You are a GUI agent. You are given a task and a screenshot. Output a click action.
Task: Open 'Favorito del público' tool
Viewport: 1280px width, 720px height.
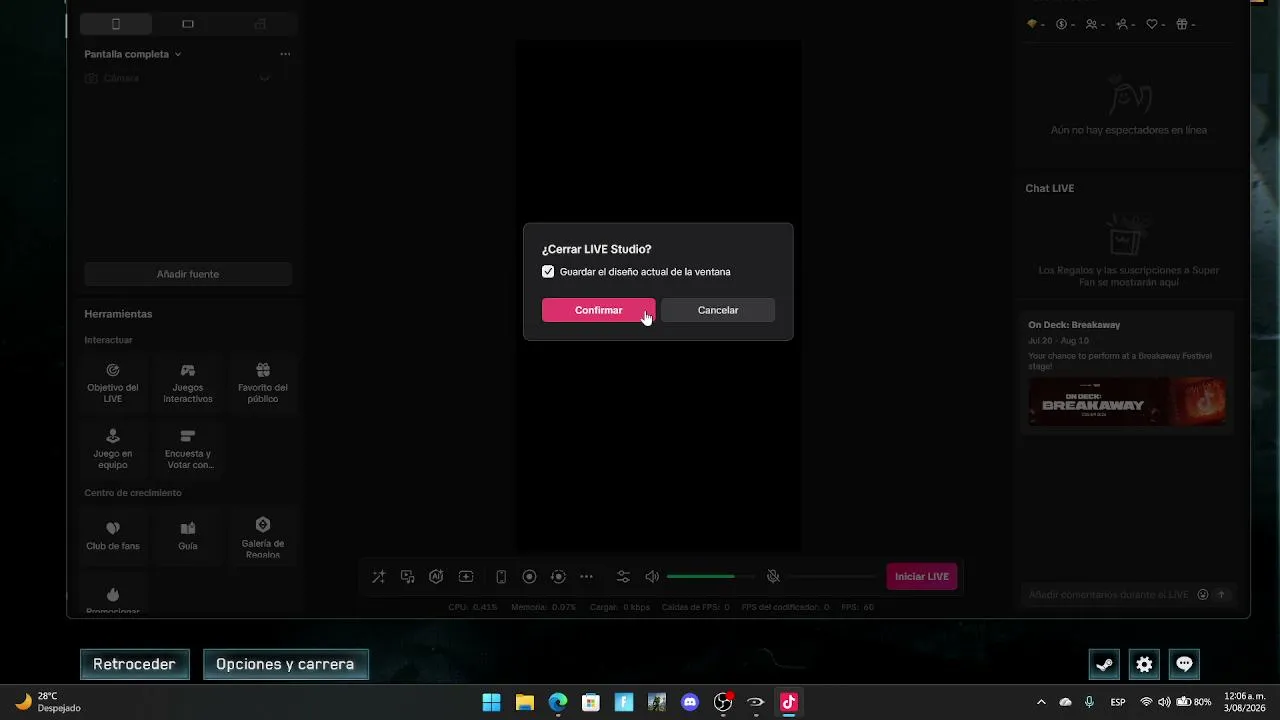click(263, 383)
